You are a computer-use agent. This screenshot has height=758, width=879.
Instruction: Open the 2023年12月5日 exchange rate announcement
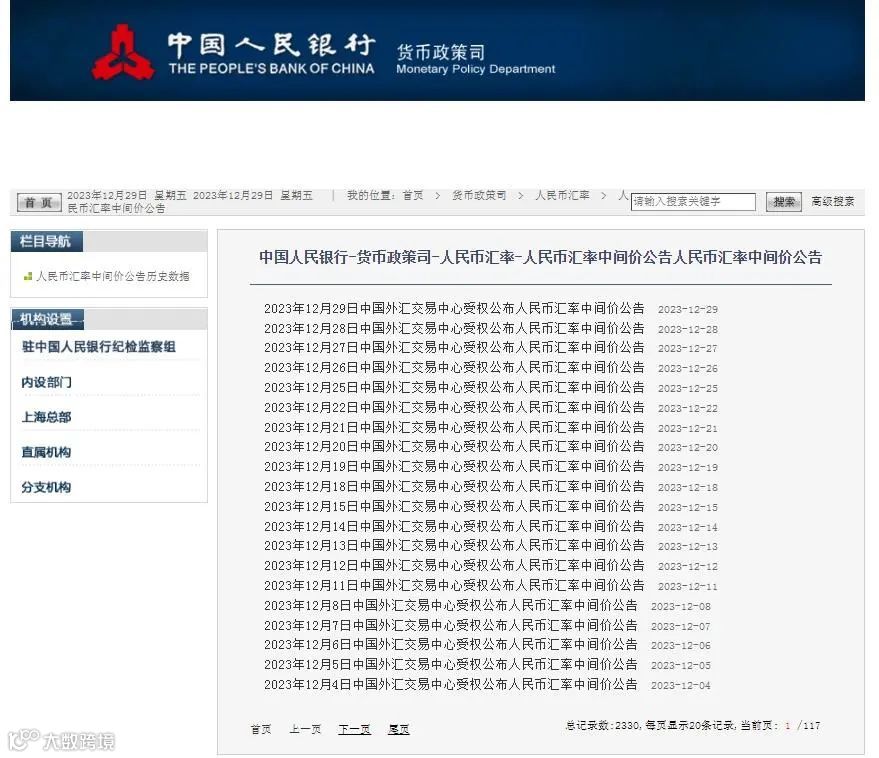coord(451,664)
